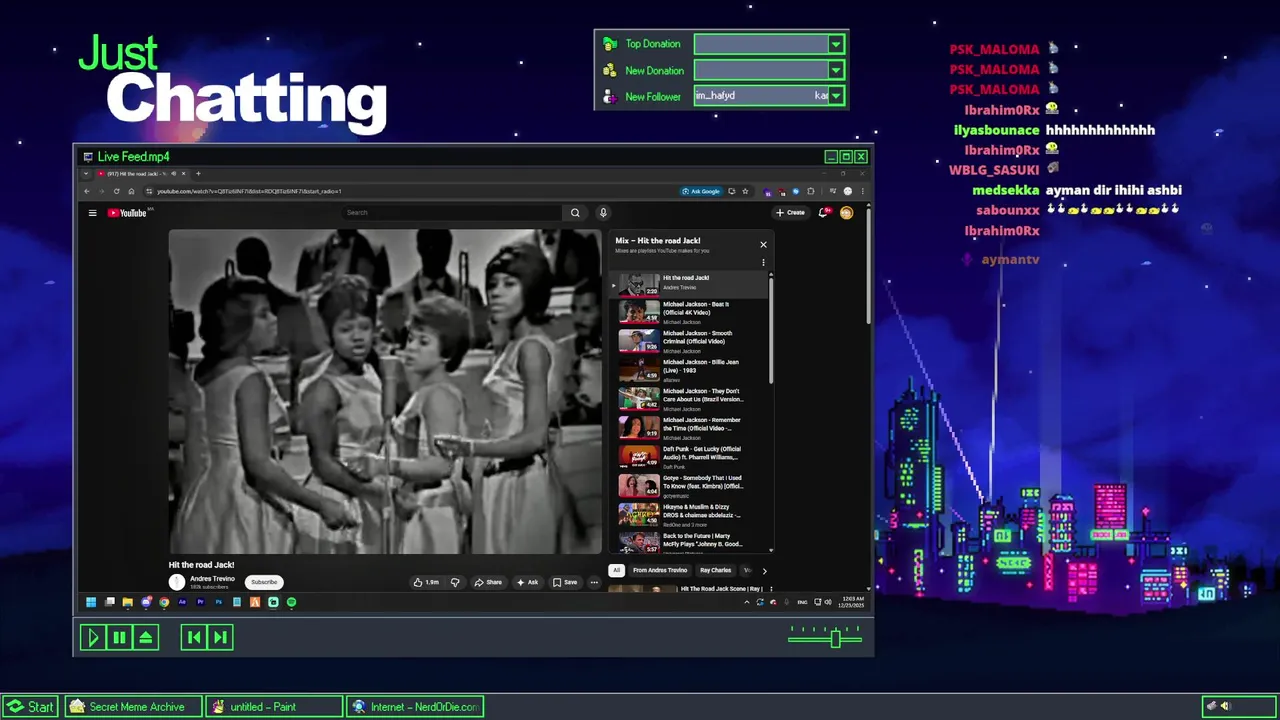Start voice search with the microphone icon
This screenshot has height=720, width=1280.
click(x=603, y=213)
